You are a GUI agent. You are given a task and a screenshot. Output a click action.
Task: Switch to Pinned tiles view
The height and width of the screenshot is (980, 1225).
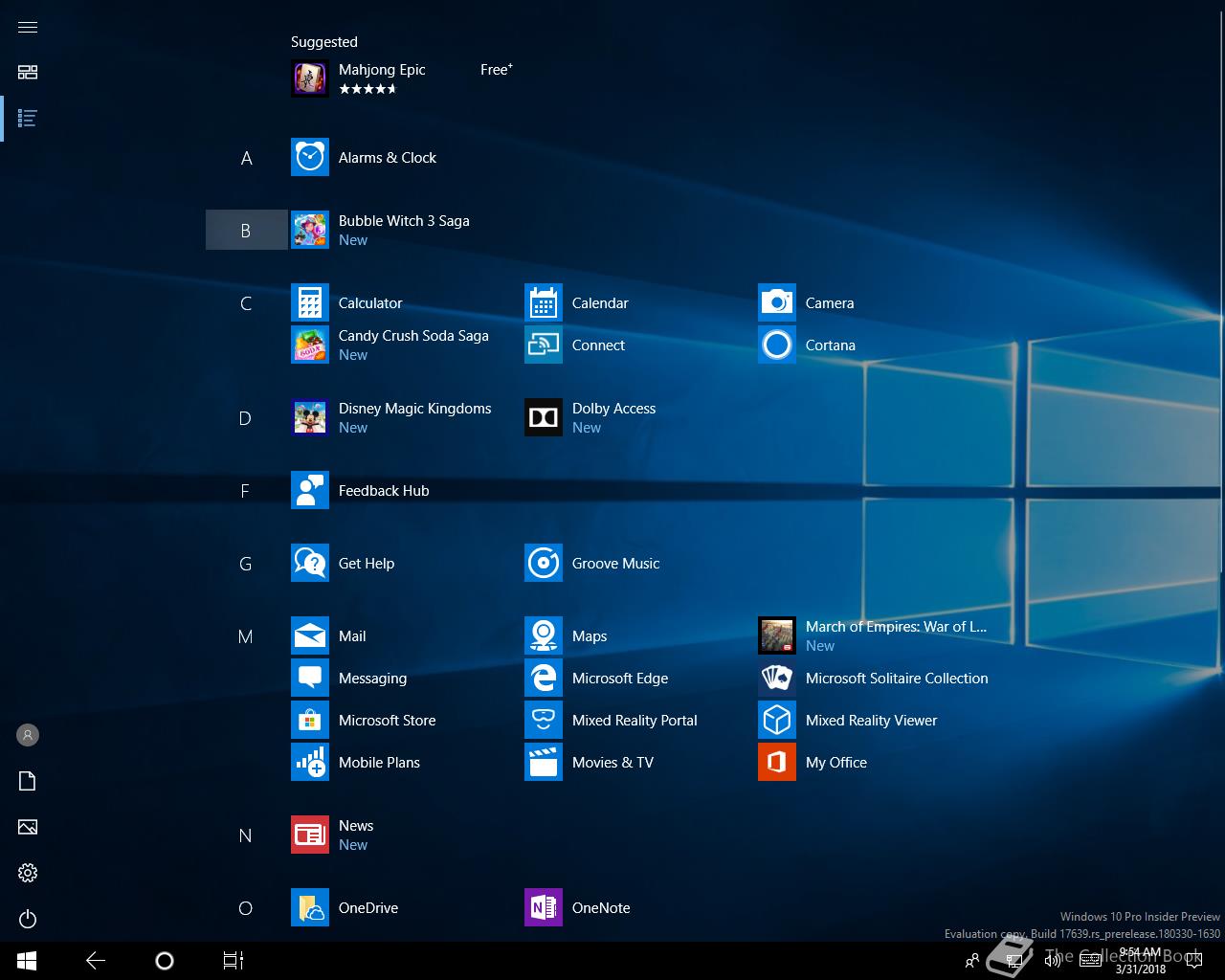(28, 73)
